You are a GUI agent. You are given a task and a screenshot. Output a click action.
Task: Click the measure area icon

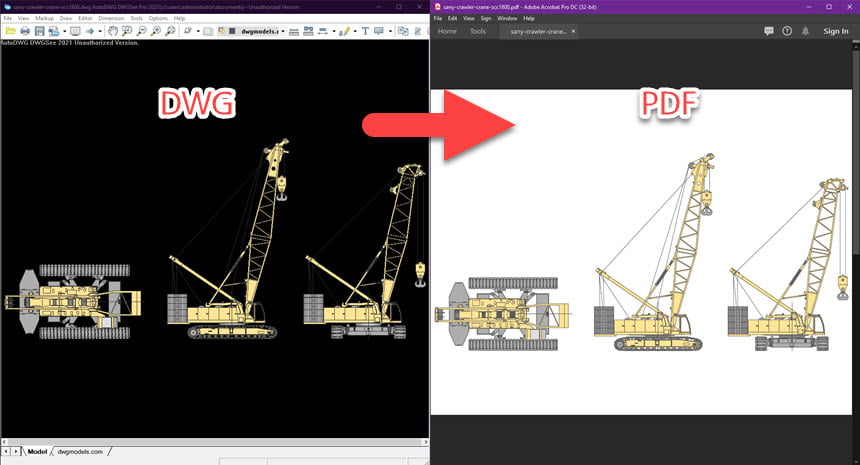308,31
